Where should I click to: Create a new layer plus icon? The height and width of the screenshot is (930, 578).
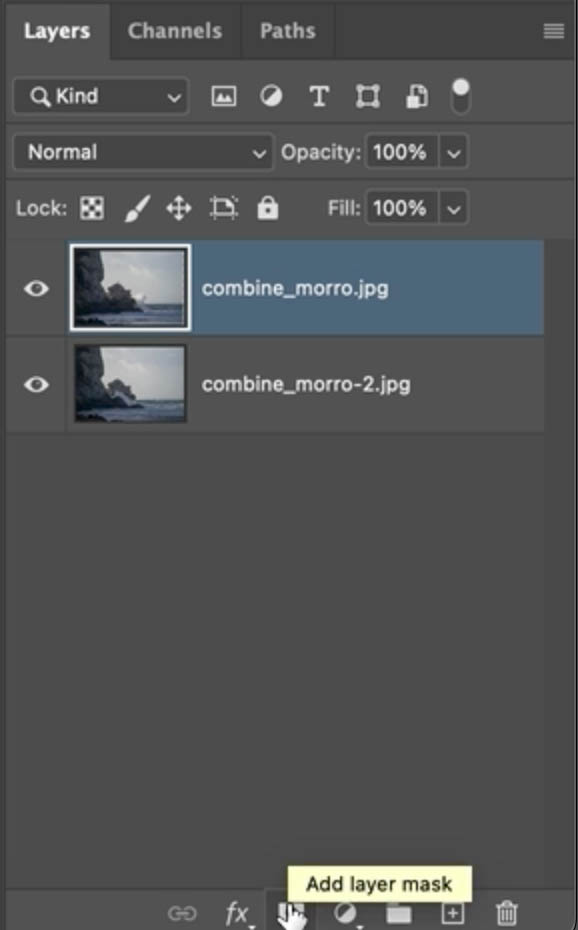pyautogui.click(x=452, y=913)
